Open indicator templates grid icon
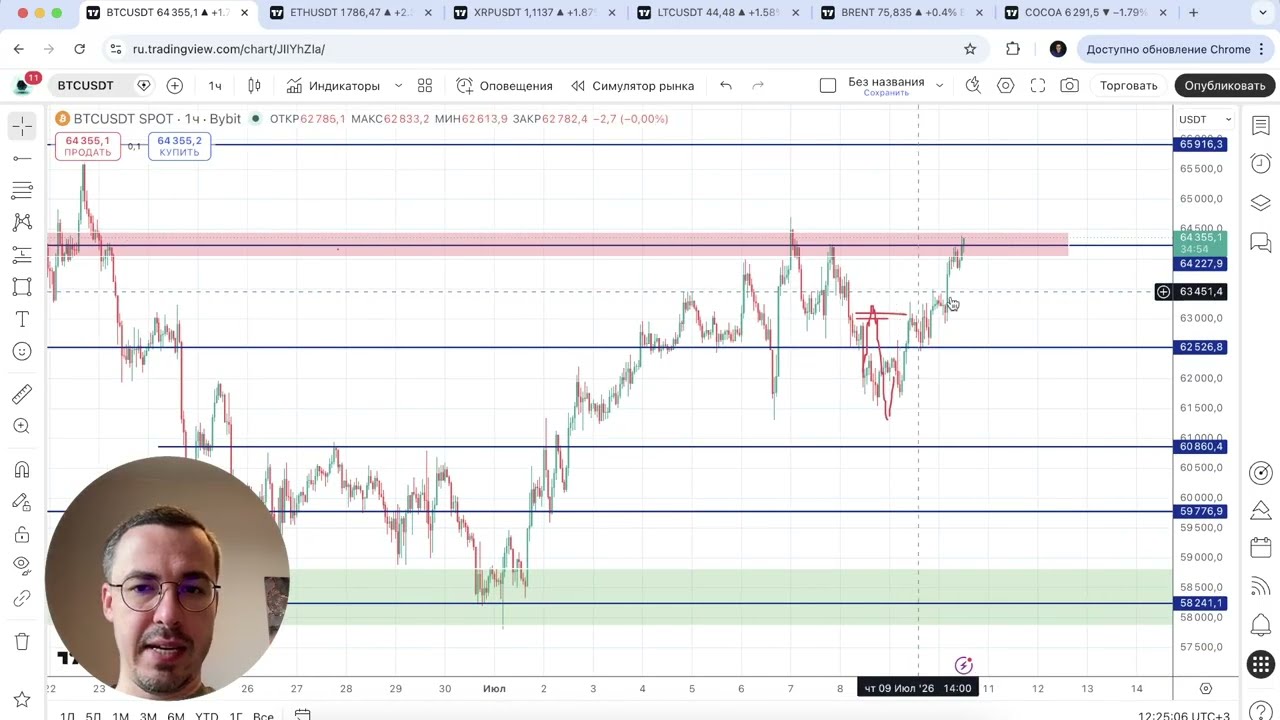Screen dimensions: 1280x720 pos(425,85)
